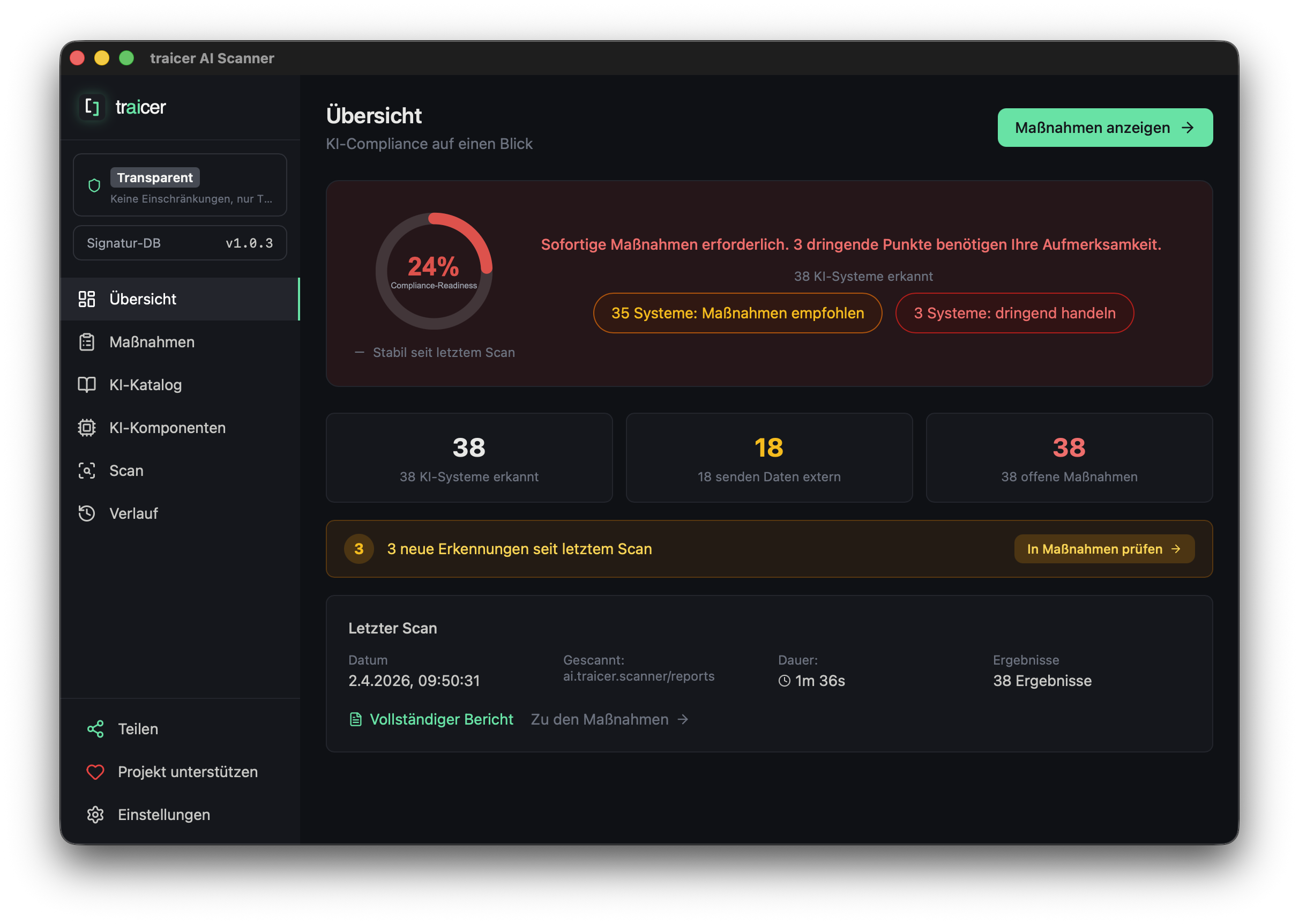Open Verlauf history page
The width and height of the screenshot is (1299, 924).
pos(180,513)
